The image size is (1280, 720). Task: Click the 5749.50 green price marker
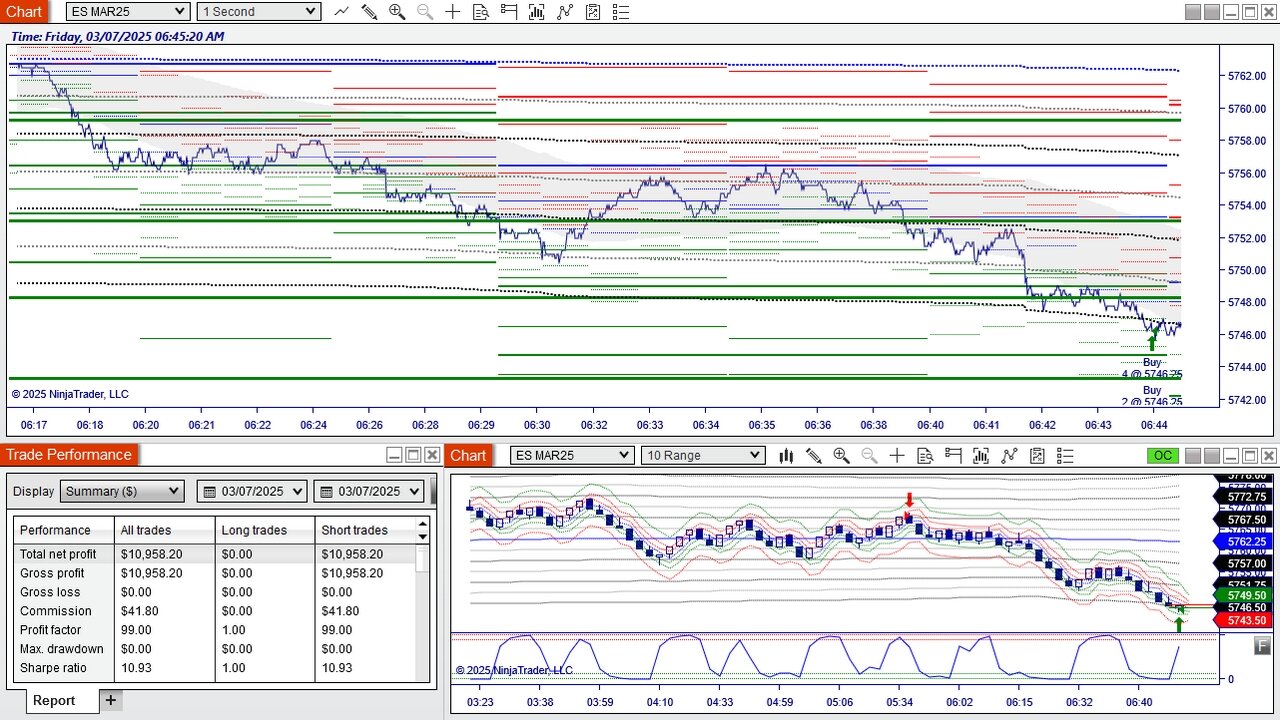click(x=1245, y=595)
